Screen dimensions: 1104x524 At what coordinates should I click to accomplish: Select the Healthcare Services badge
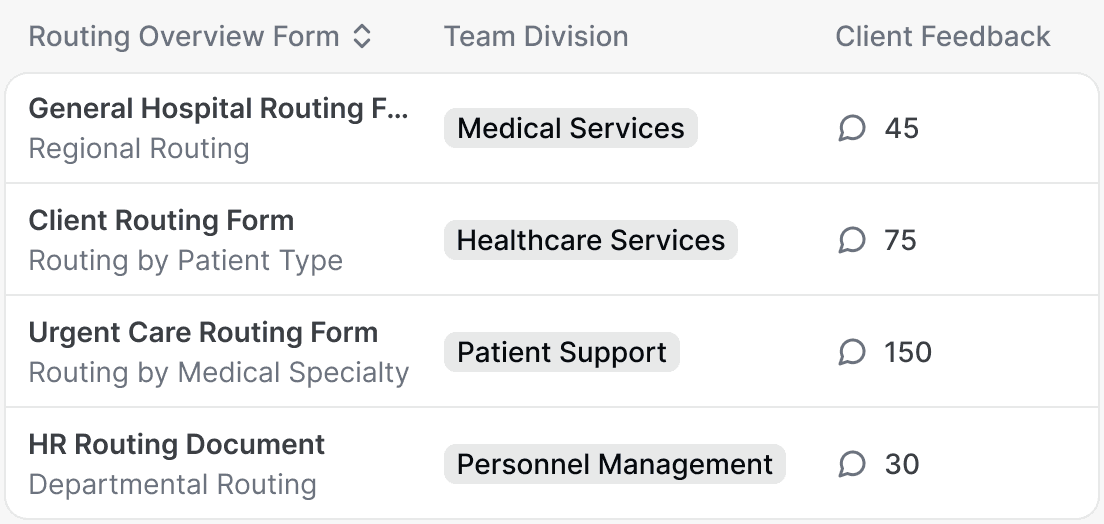[590, 240]
